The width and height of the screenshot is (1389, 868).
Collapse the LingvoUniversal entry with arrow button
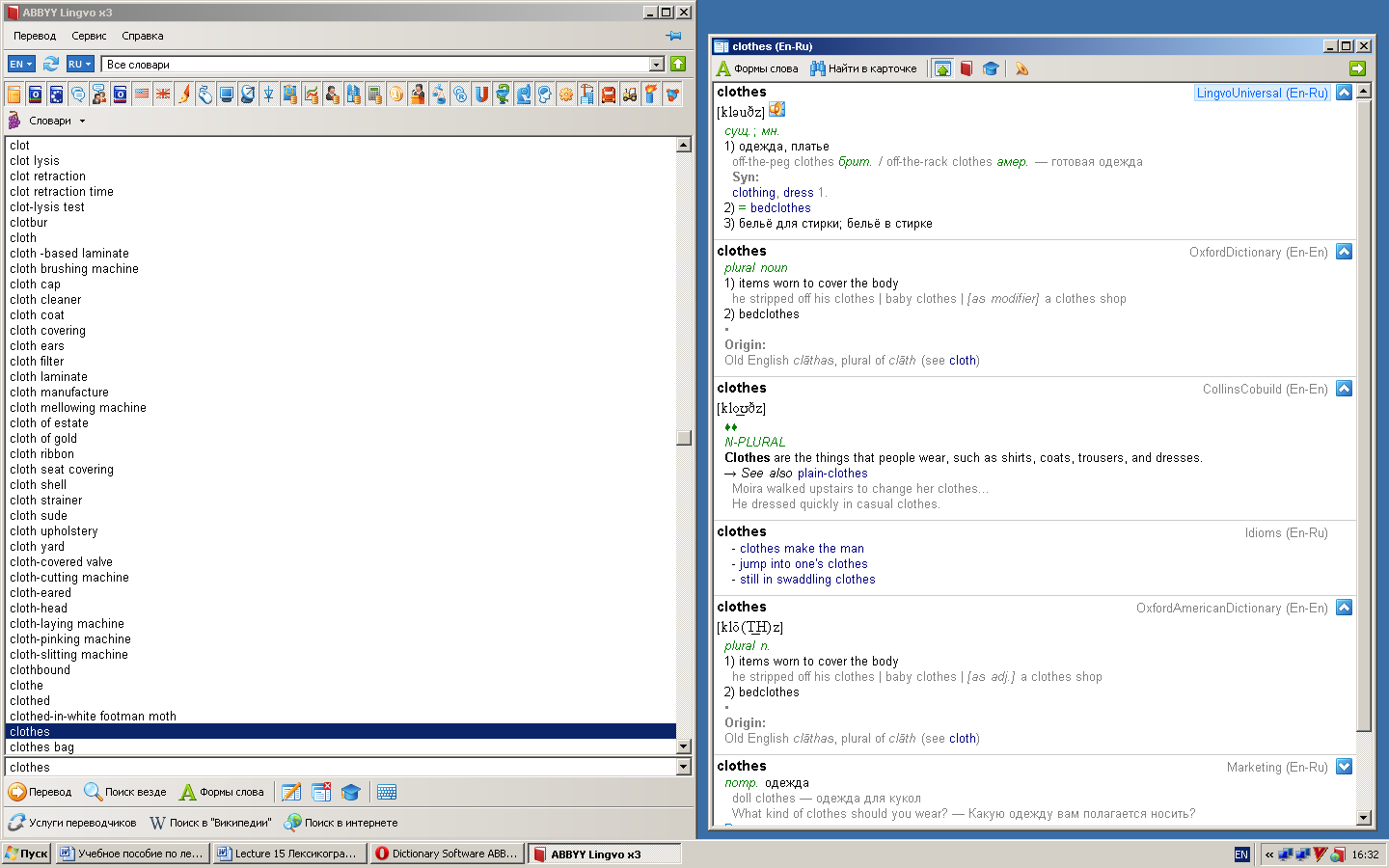(x=1344, y=93)
